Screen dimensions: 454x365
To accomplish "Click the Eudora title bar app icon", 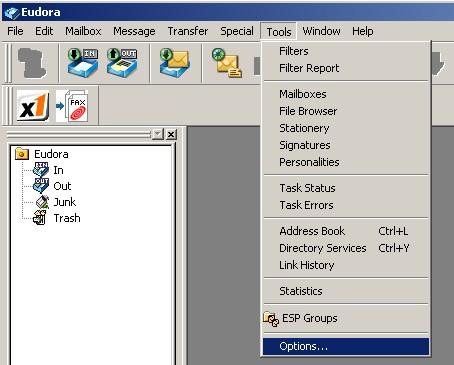I will coord(11,12).
